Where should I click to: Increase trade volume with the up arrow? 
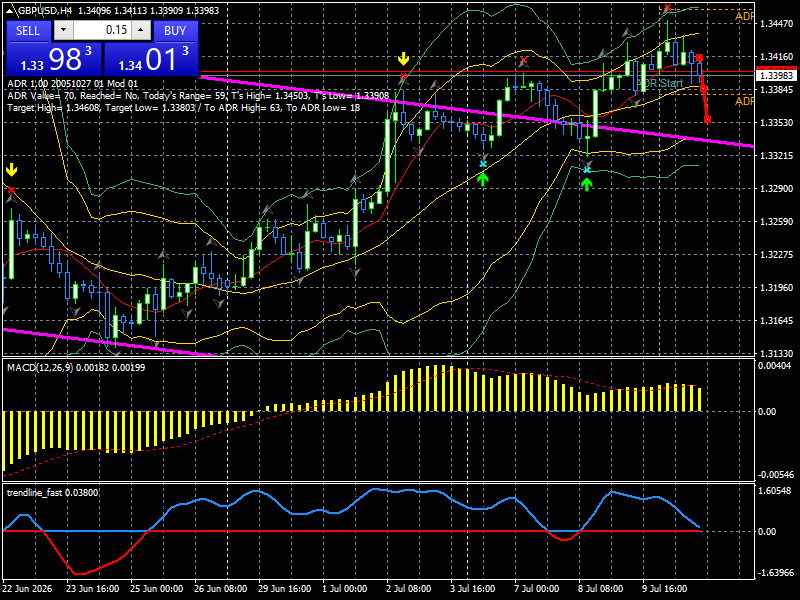click(141, 30)
